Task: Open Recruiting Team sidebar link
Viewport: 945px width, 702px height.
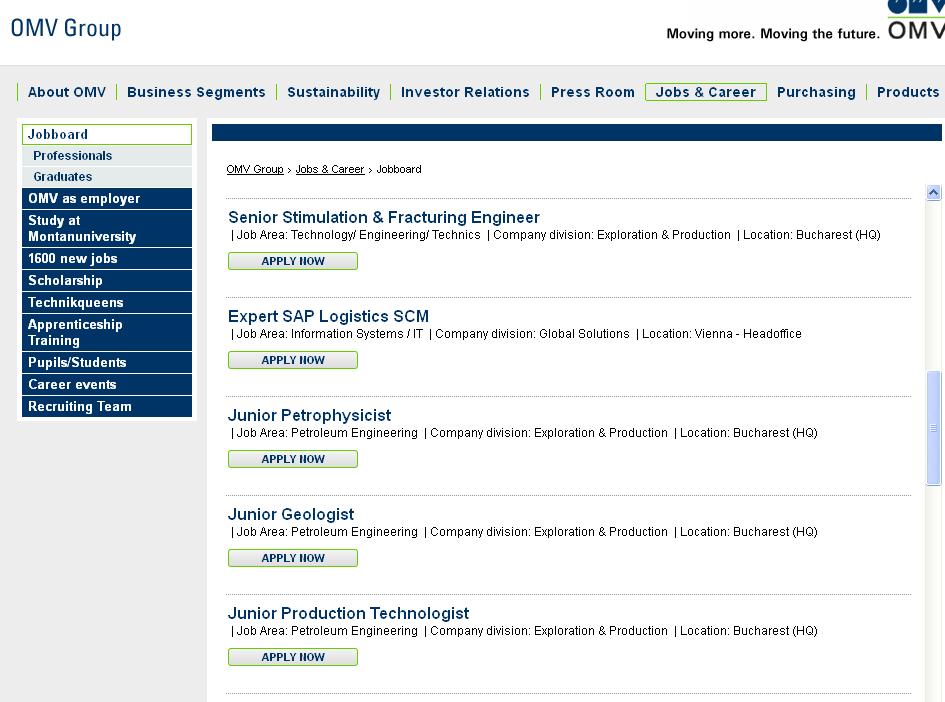Action: tap(107, 406)
